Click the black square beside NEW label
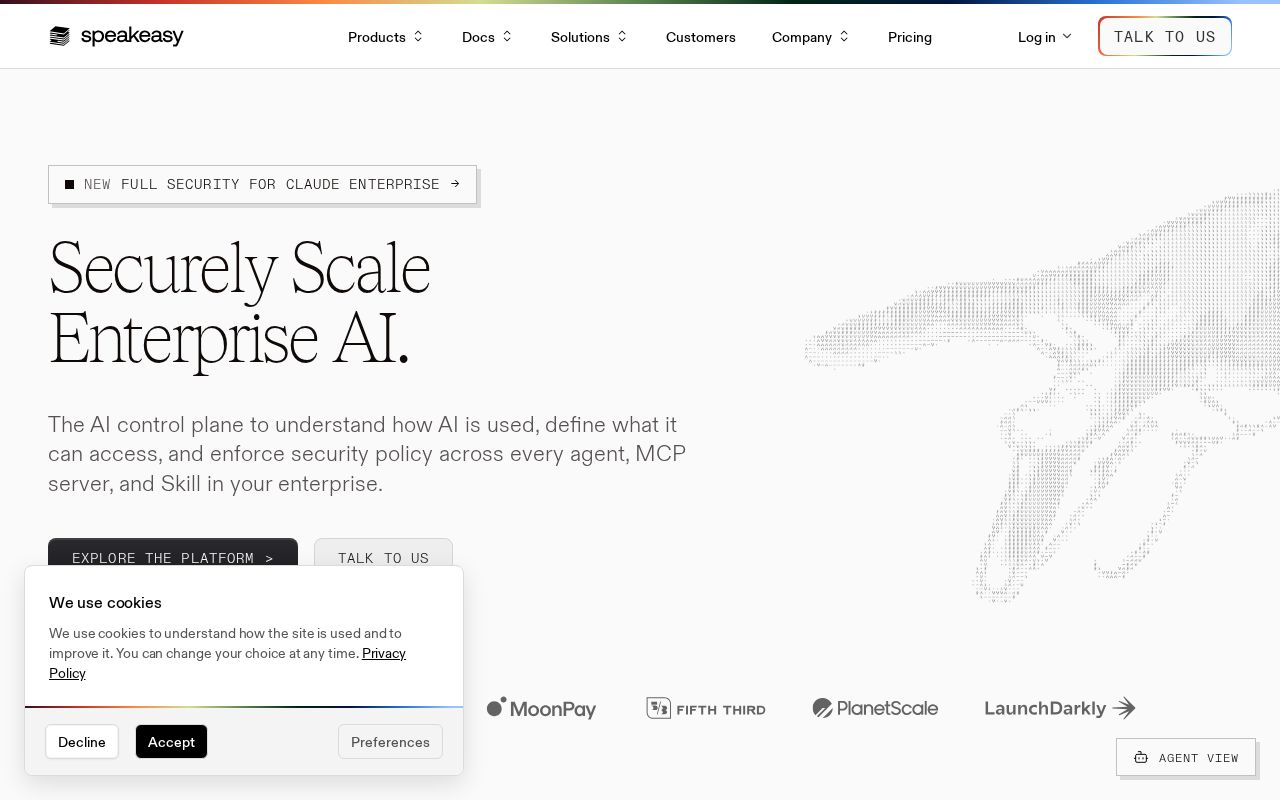The image size is (1280, 800). pyautogui.click(x=69, y=184)
